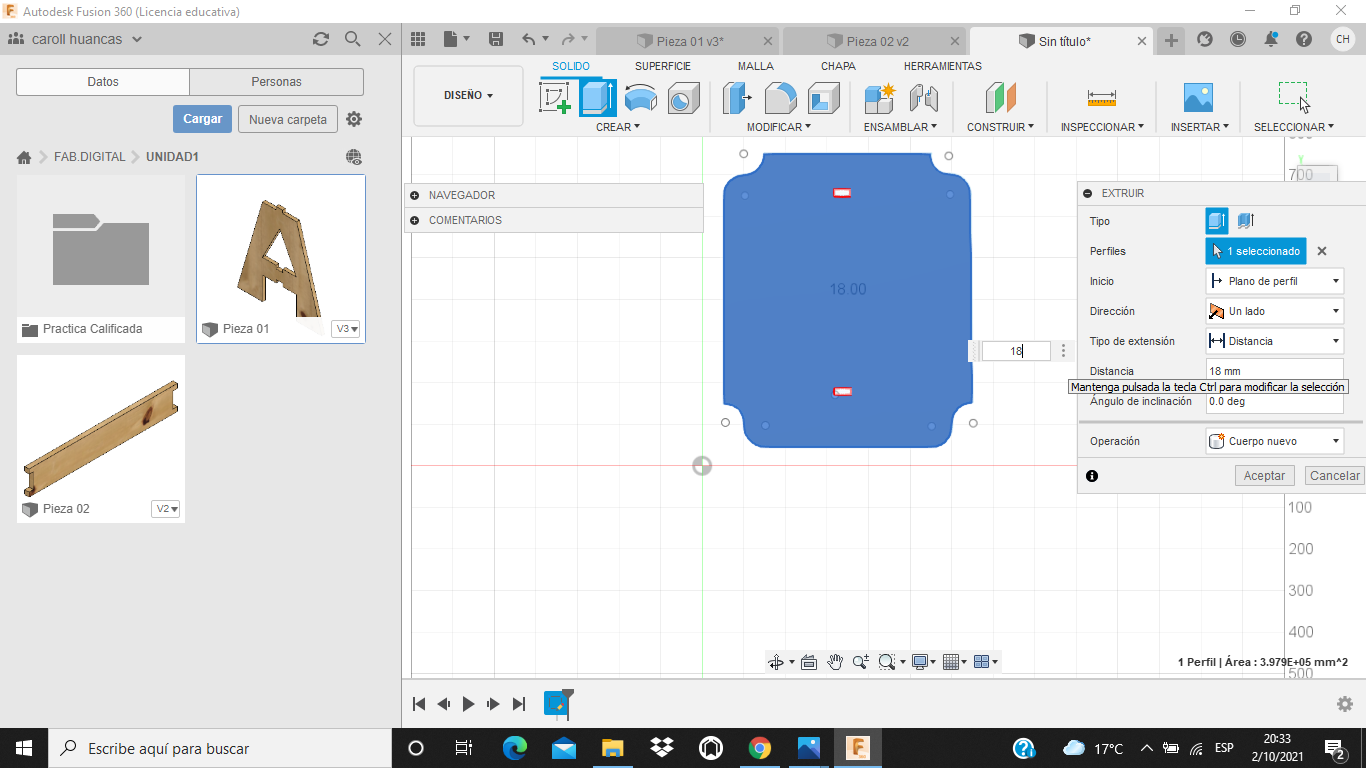
Task: Click the Aceptar button
Action: pyautogui.click(x=1264, y=476)
